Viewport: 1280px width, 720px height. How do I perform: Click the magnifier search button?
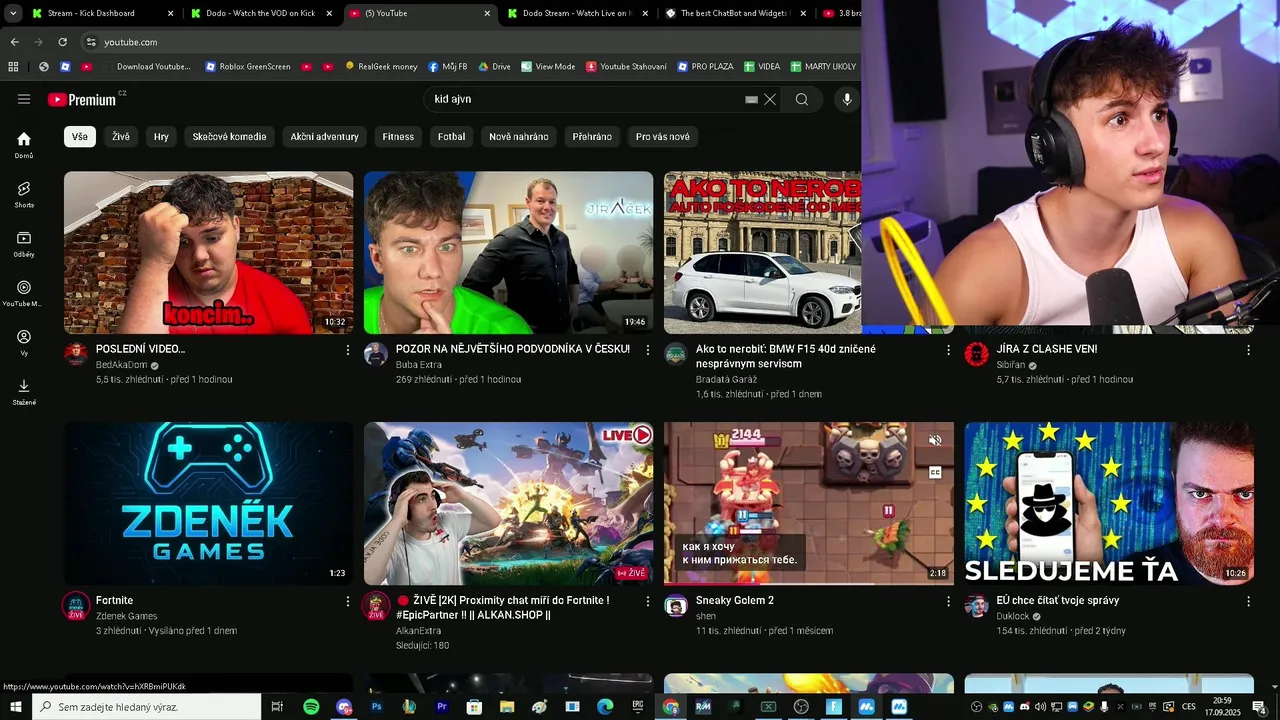click(802, 99)
